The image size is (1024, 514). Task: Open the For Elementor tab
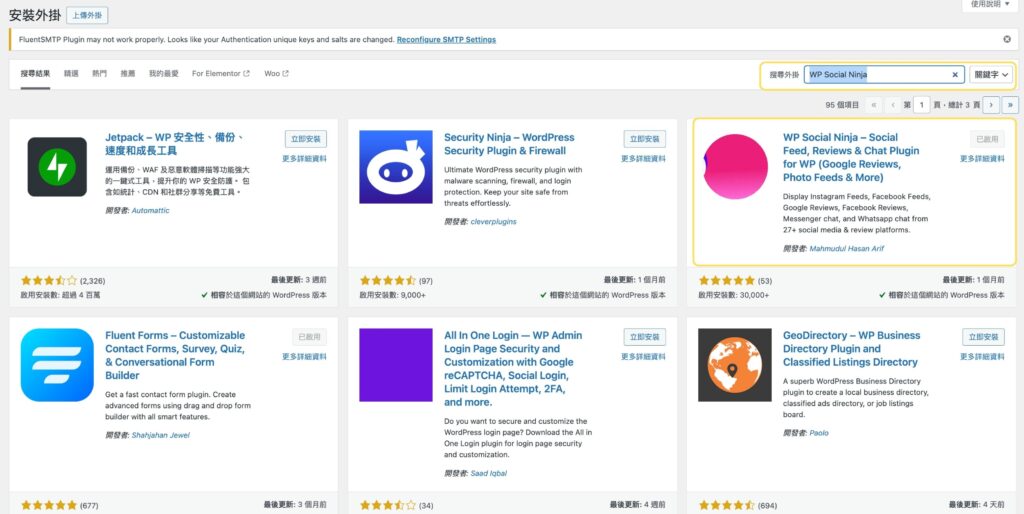221,74
